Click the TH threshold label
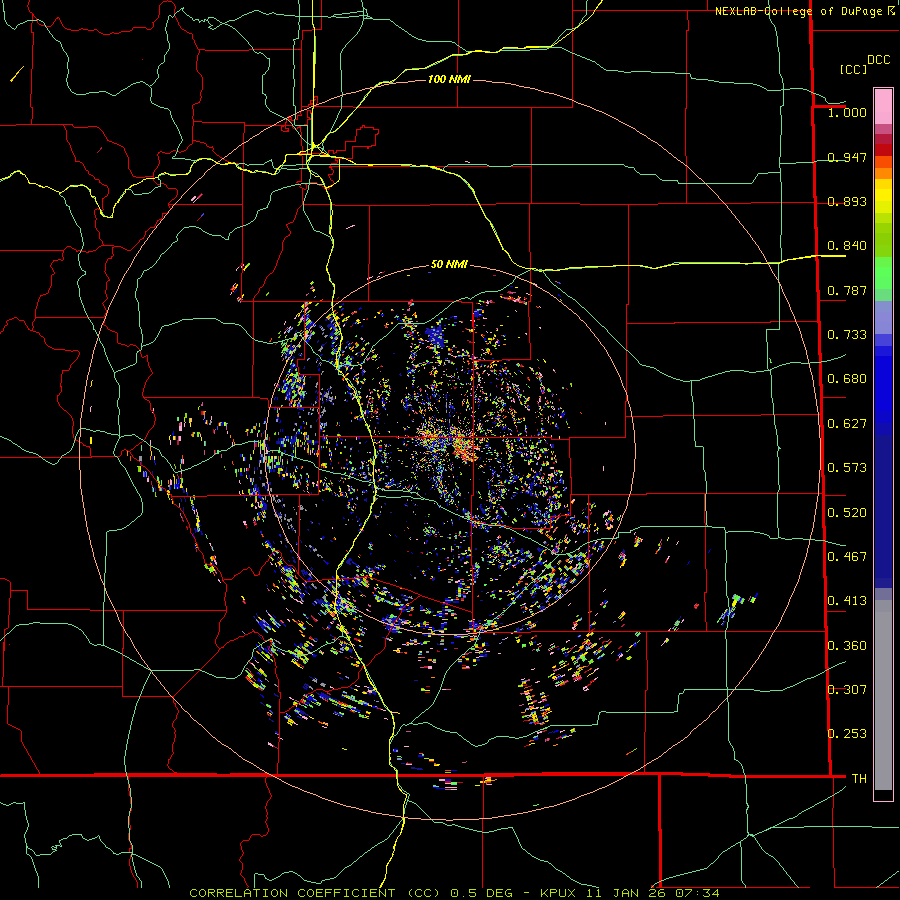This screenshot has height=900, width=900. (x=859, y=779)
